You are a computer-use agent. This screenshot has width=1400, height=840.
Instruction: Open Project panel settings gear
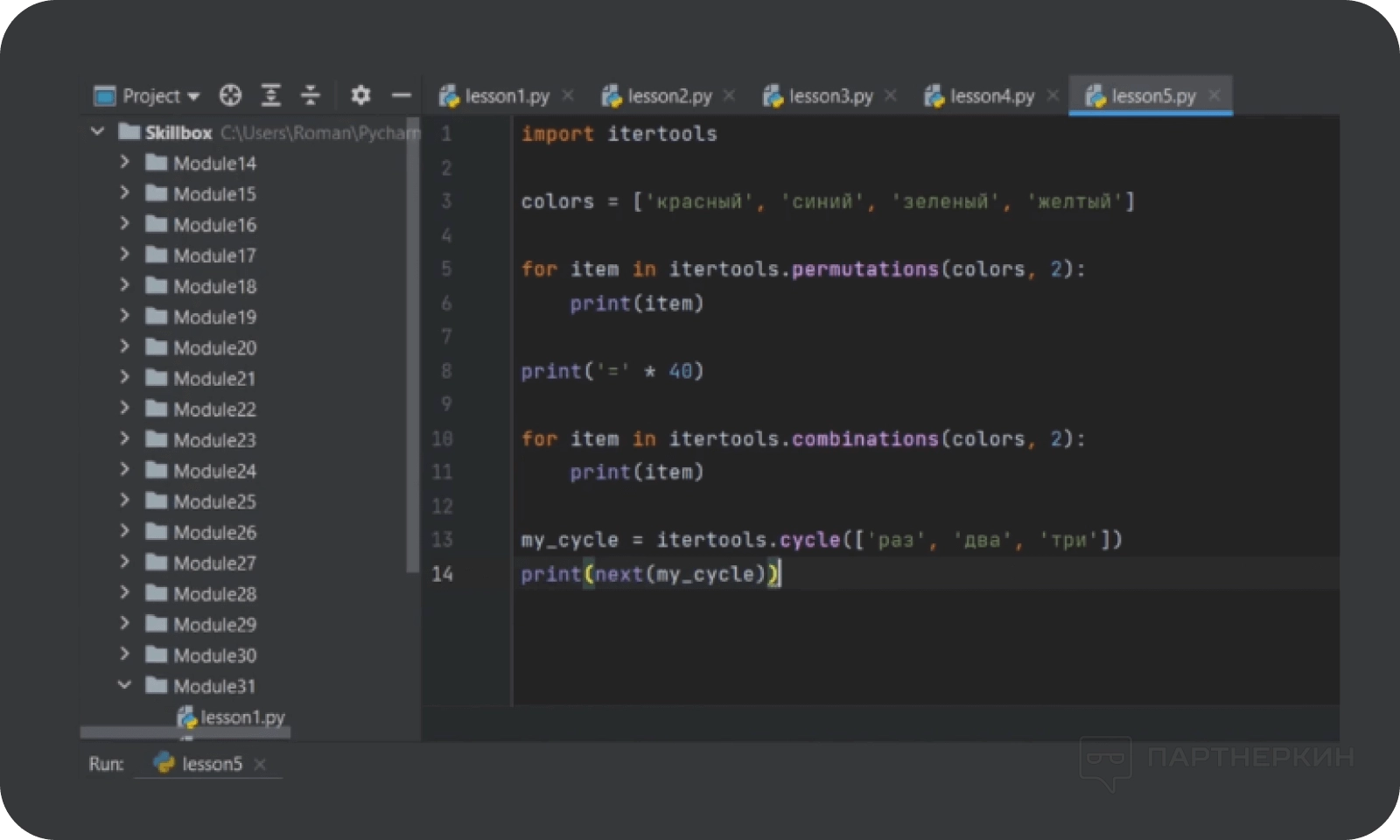[x=360, y=95]
